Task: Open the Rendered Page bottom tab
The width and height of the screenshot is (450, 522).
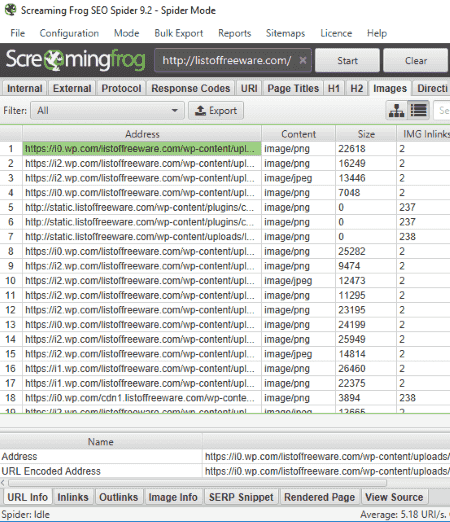Action: (319, 497)
